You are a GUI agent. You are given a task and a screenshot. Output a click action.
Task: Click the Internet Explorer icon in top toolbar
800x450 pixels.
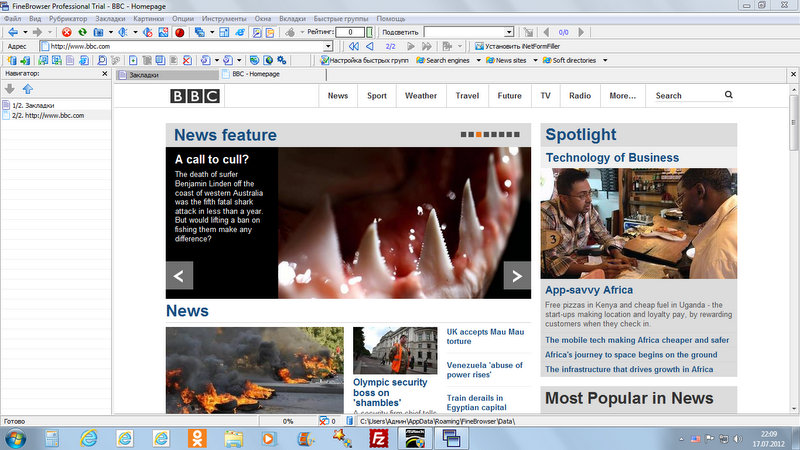pos(239,32)
